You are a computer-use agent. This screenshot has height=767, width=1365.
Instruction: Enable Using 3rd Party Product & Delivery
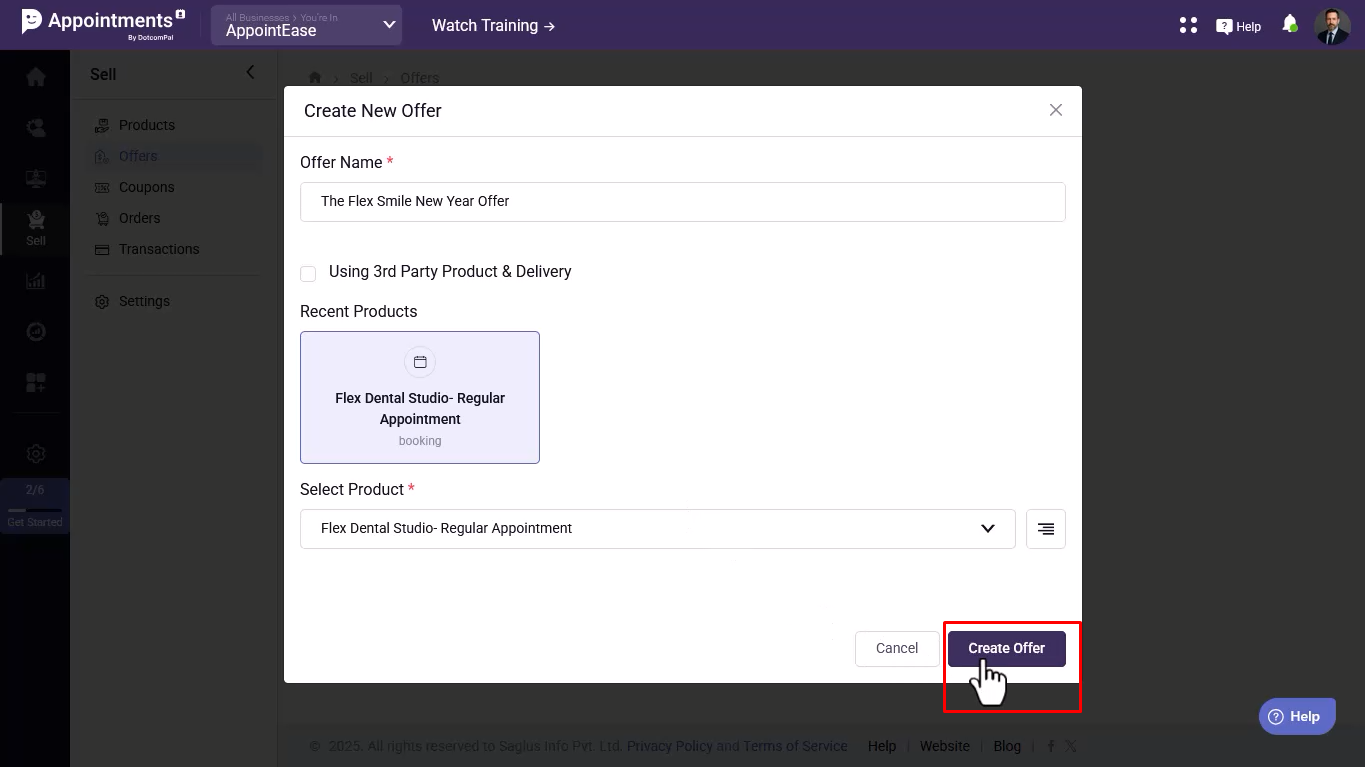(308, 273)
